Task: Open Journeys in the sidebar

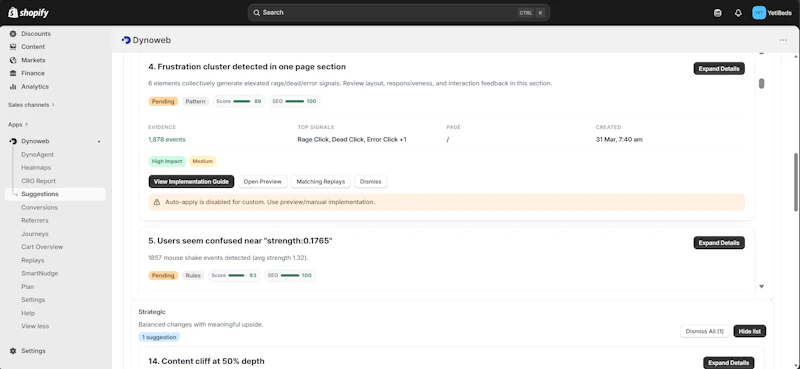Action: pos(35,234)
